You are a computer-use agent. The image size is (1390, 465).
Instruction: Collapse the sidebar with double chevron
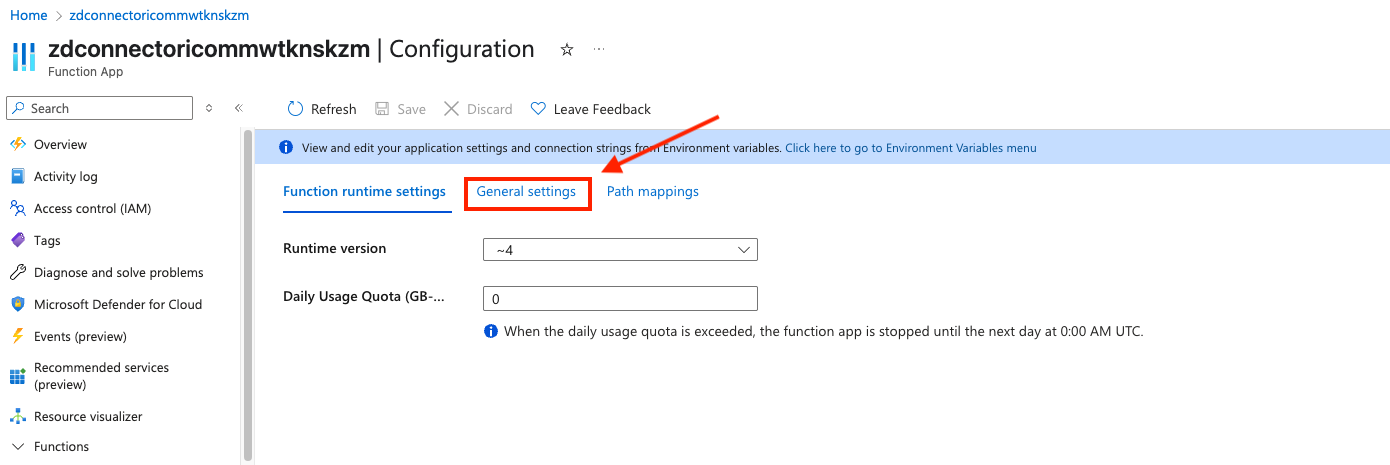(239, 108)
